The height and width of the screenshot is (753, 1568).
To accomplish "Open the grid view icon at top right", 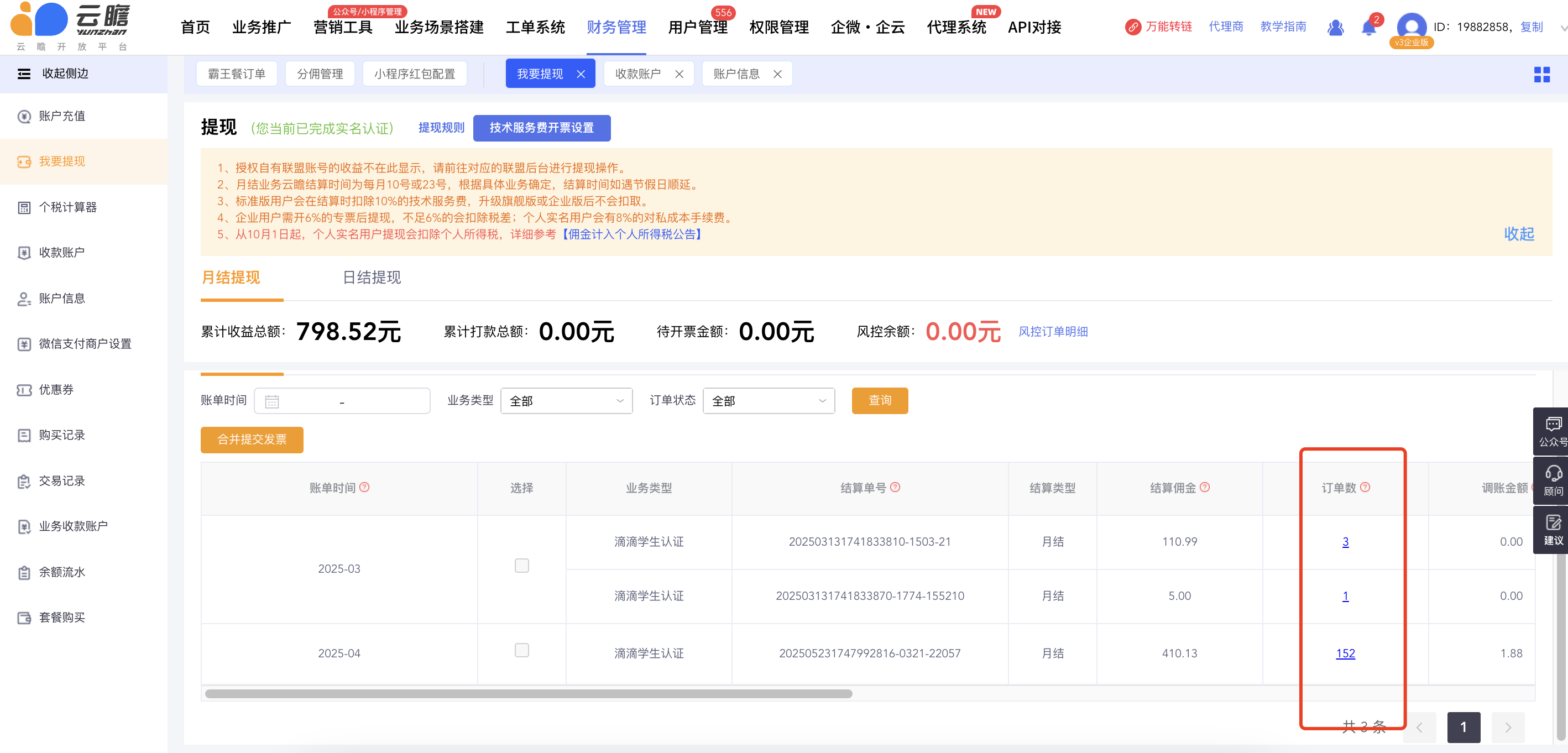I will [x=1541, y=74].
